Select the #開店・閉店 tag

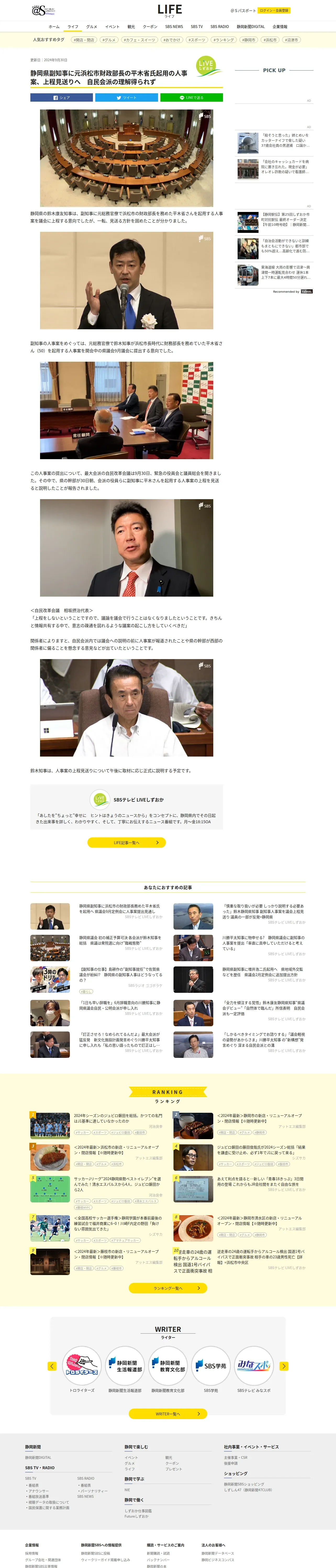click(x=84, y=39)
